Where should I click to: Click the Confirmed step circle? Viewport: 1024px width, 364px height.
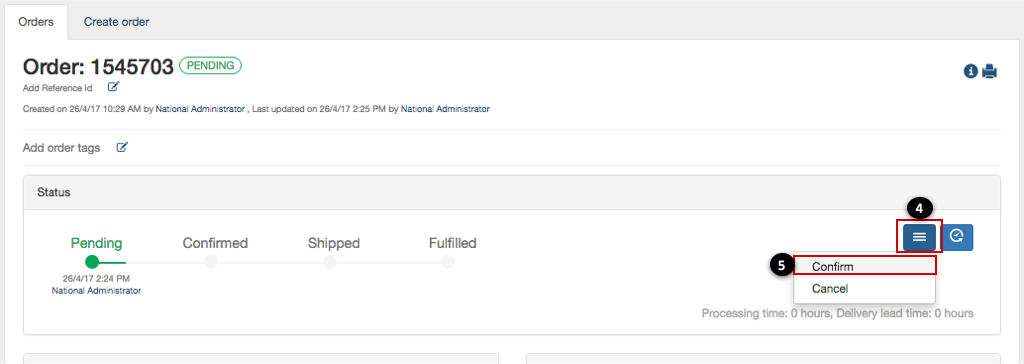coord(210,262)
